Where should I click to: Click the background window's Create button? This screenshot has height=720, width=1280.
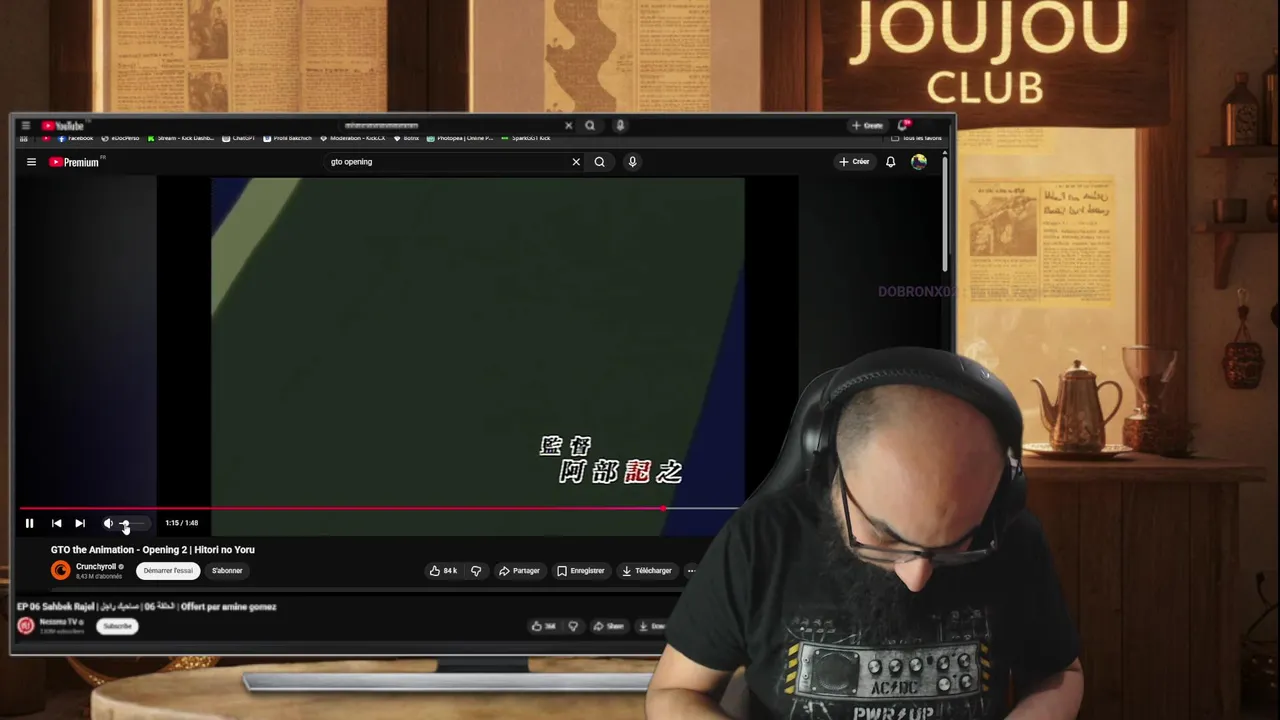[868, 126]
